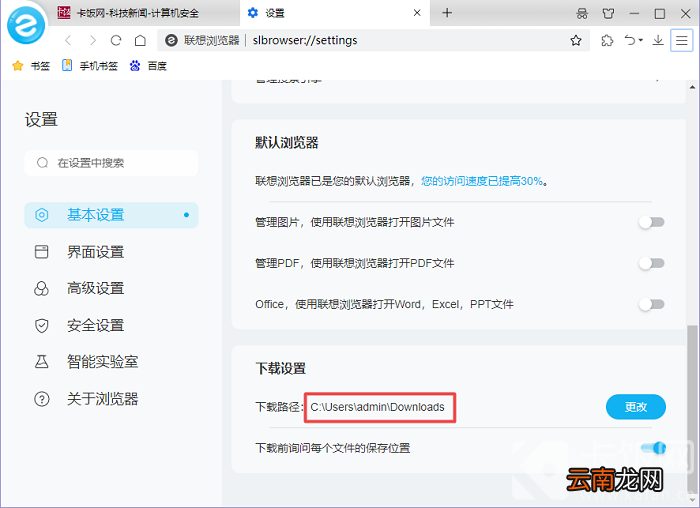The height and width of the screenshot is (508, 700).
Task: Open 手机书签 bookmark
Action: (90, 66)
